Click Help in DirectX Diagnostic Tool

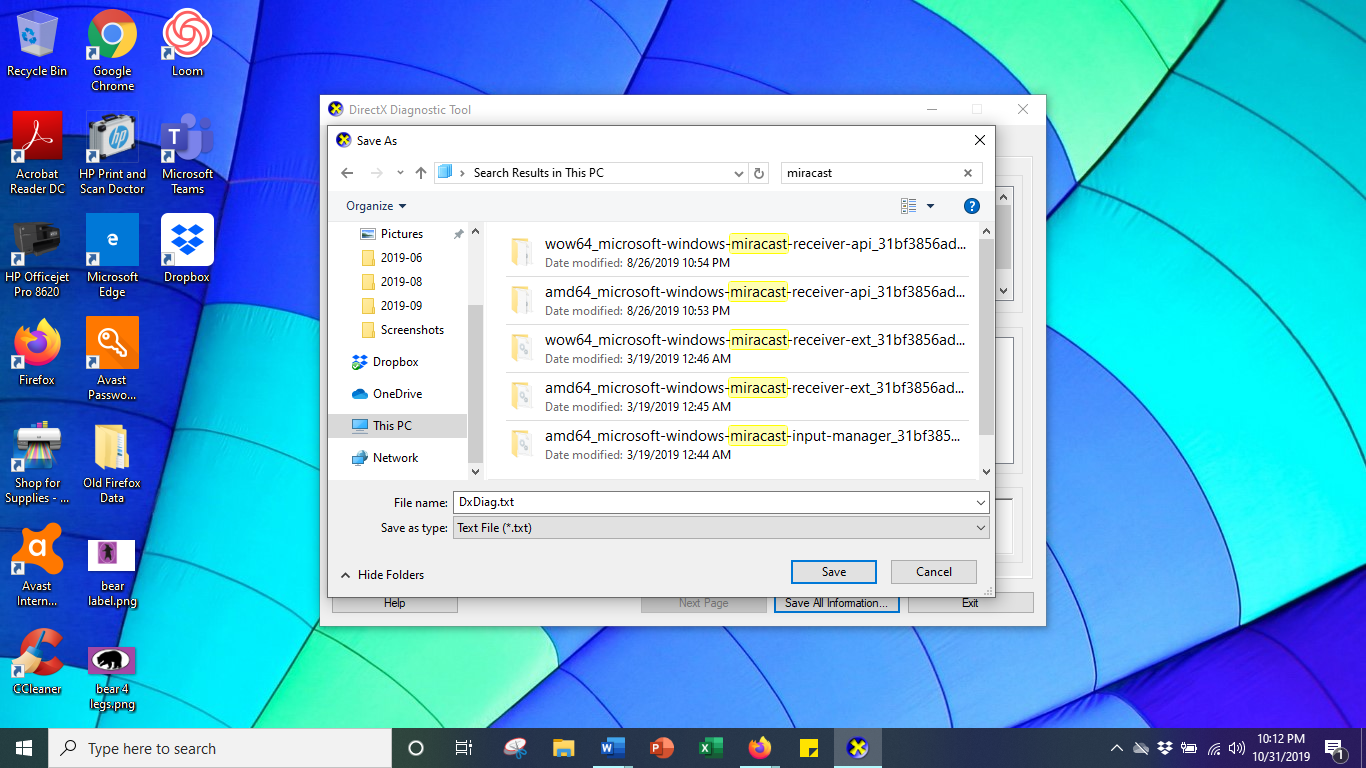point(395,603)
